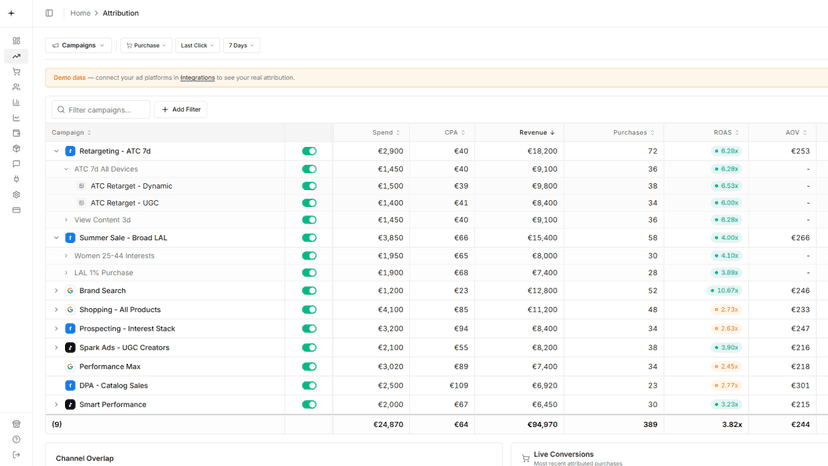Open the integrations plug icon in sidebar
The image size is (828, 466).
point(16,179)
